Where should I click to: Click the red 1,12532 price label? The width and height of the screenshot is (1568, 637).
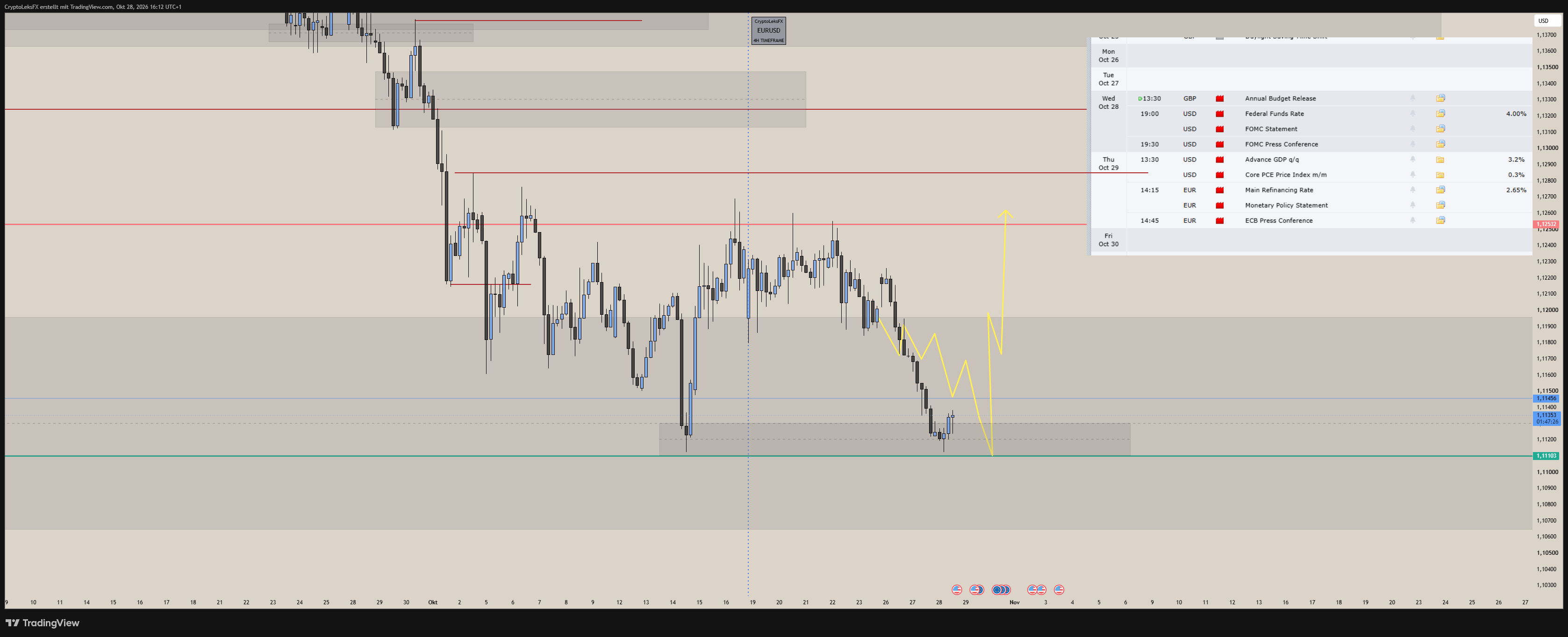click(x=1546, y=224)
